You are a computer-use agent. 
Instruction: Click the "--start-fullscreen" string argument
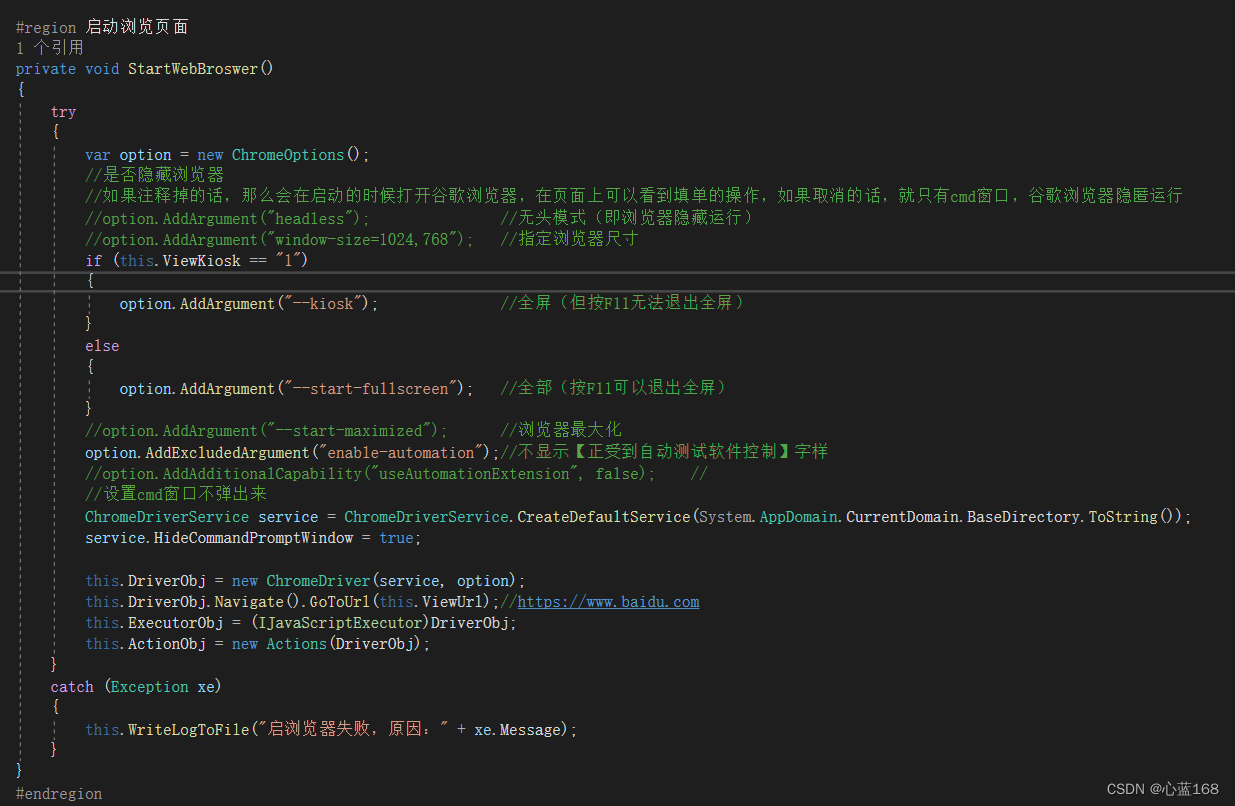point(368,389)
